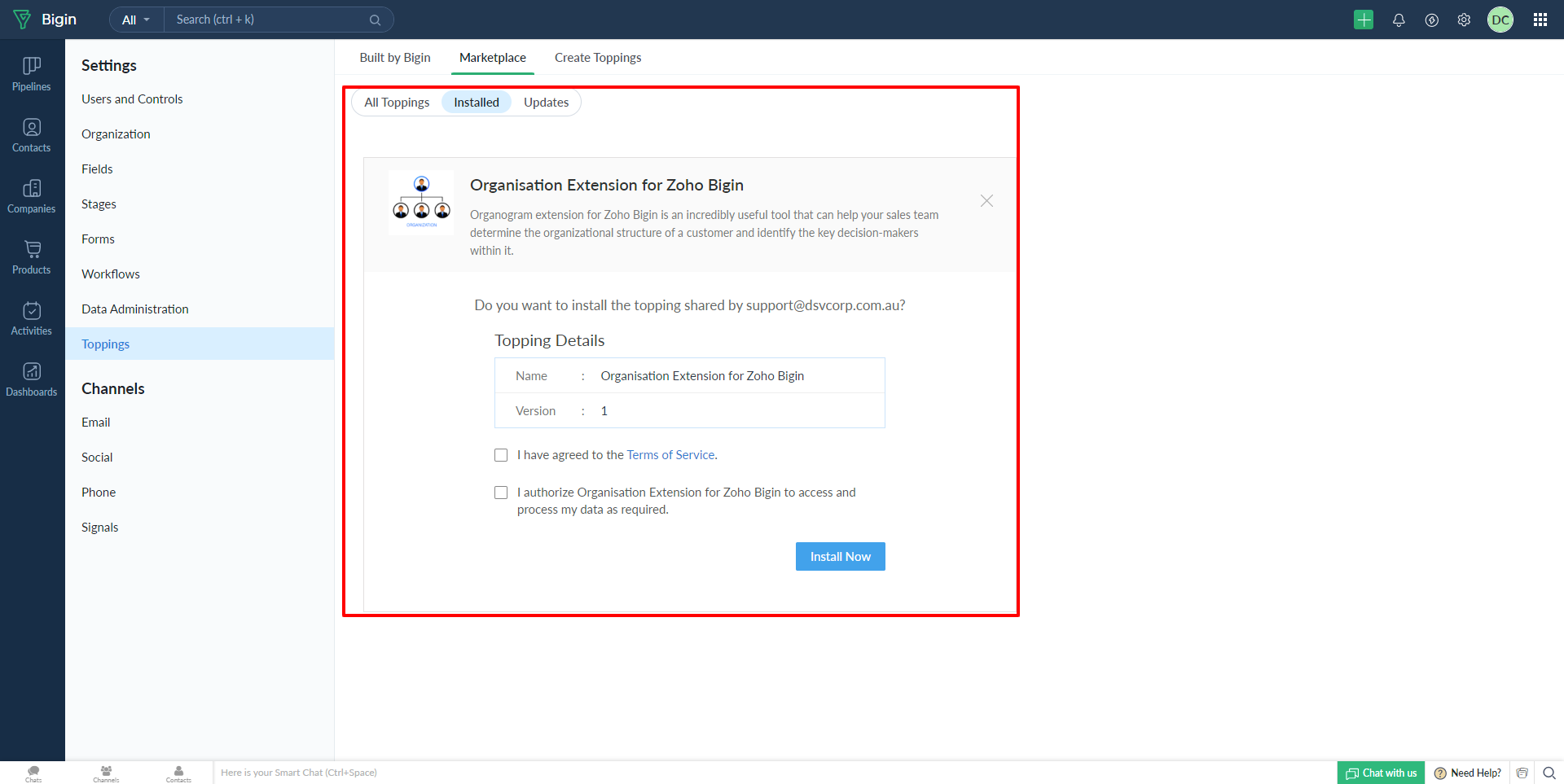Select Toppings in settings menu
This screenshot has height=784, width=1564.
pyautogui.click(x=200, y=344)
